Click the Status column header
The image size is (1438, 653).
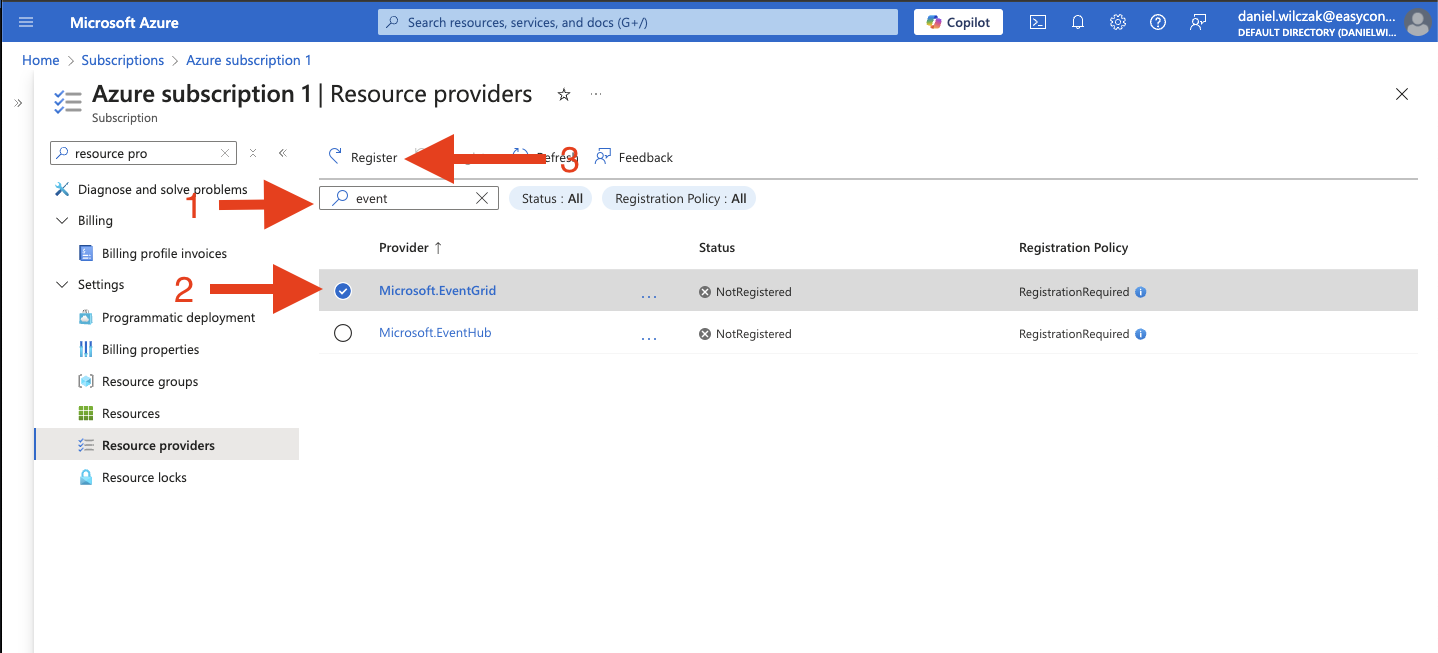[717, 247]
